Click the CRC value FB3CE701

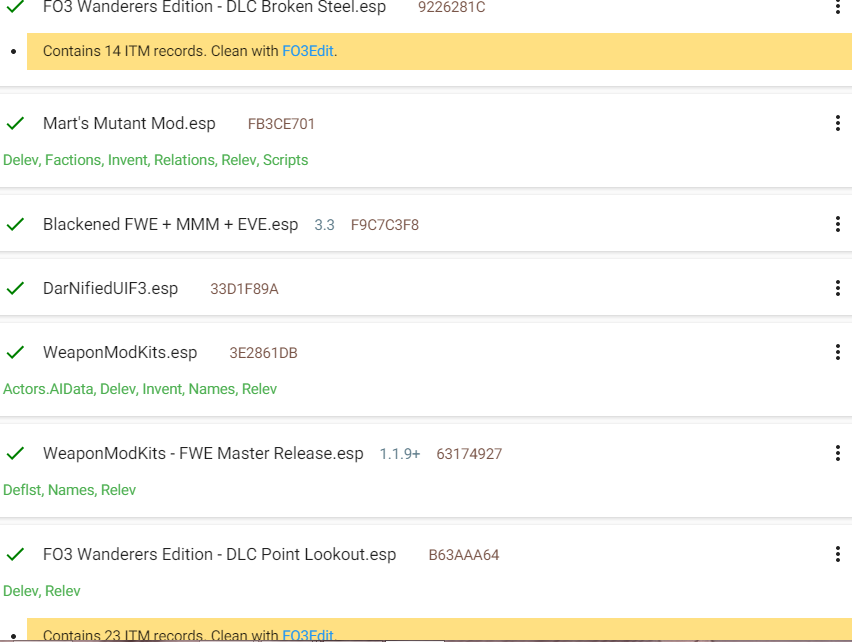coord(281,124)
